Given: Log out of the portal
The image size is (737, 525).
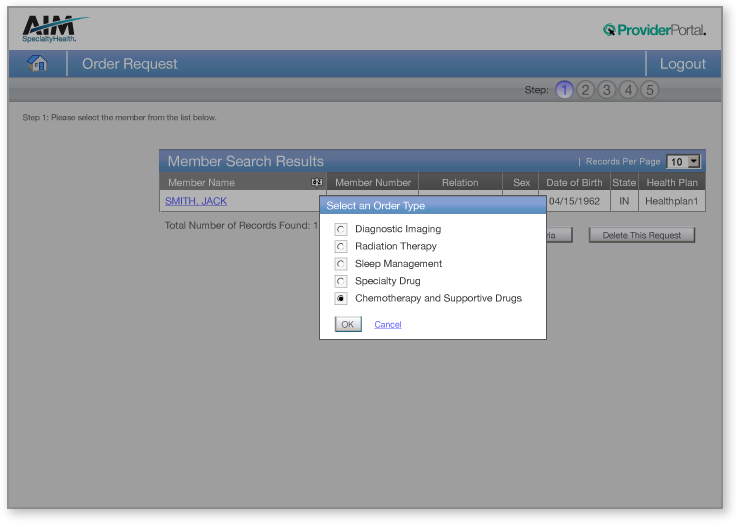Looking at the screenshot, I should [x=682, y=64].
